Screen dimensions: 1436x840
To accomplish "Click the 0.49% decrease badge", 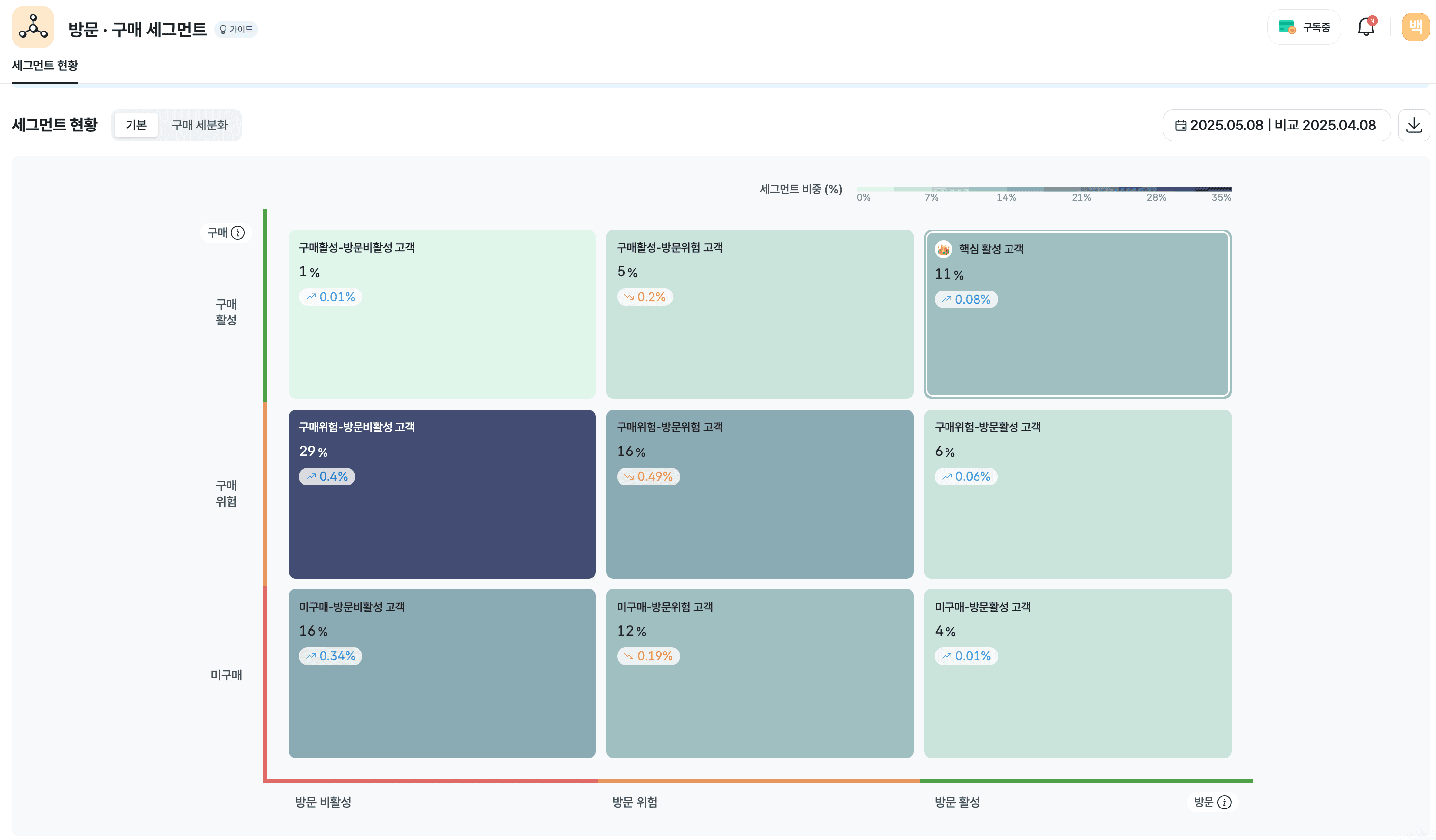I will pos(648,477).
